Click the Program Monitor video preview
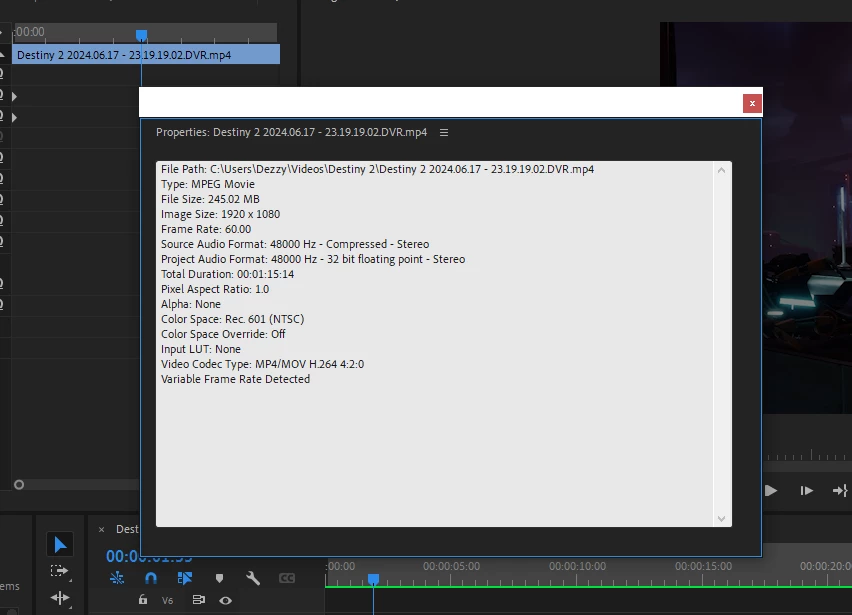This screenshot has width=852, height=615. pos(807,217)
